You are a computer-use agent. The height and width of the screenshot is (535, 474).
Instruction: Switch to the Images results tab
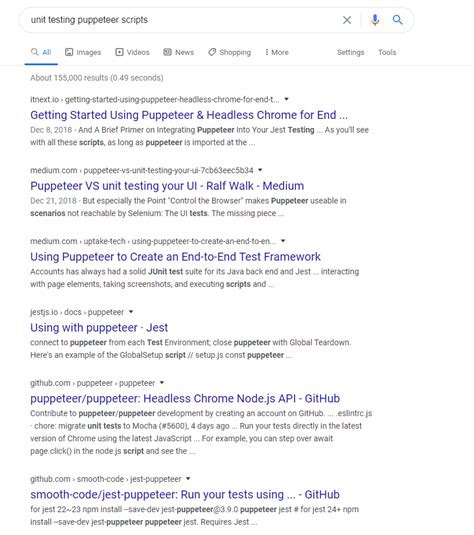point(83,52)
